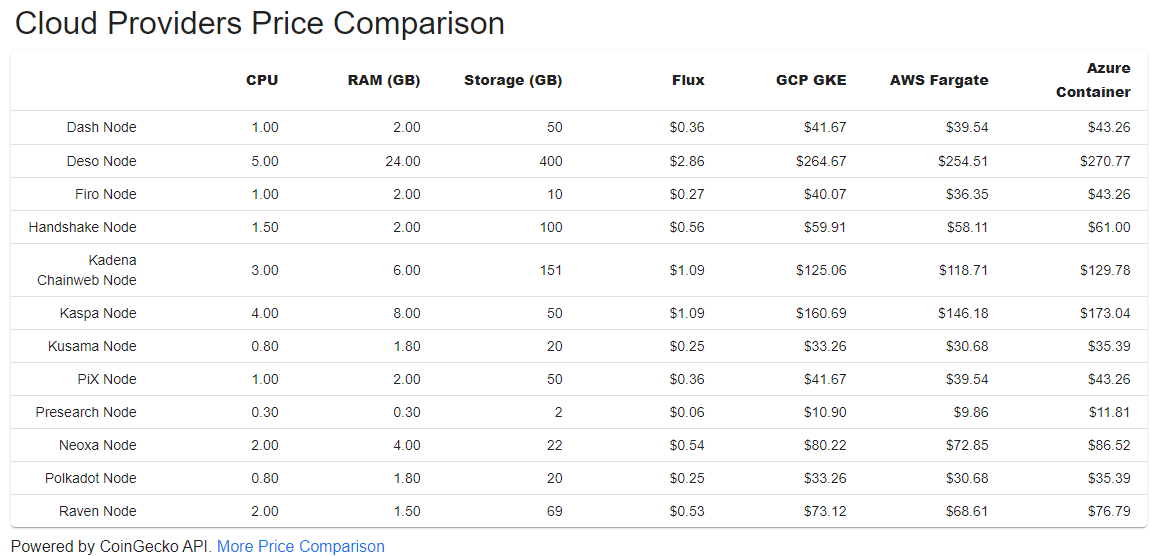Click the $160.69 GCP GKE price
This screenshot has height=556, width=1150.
[821, 313]
